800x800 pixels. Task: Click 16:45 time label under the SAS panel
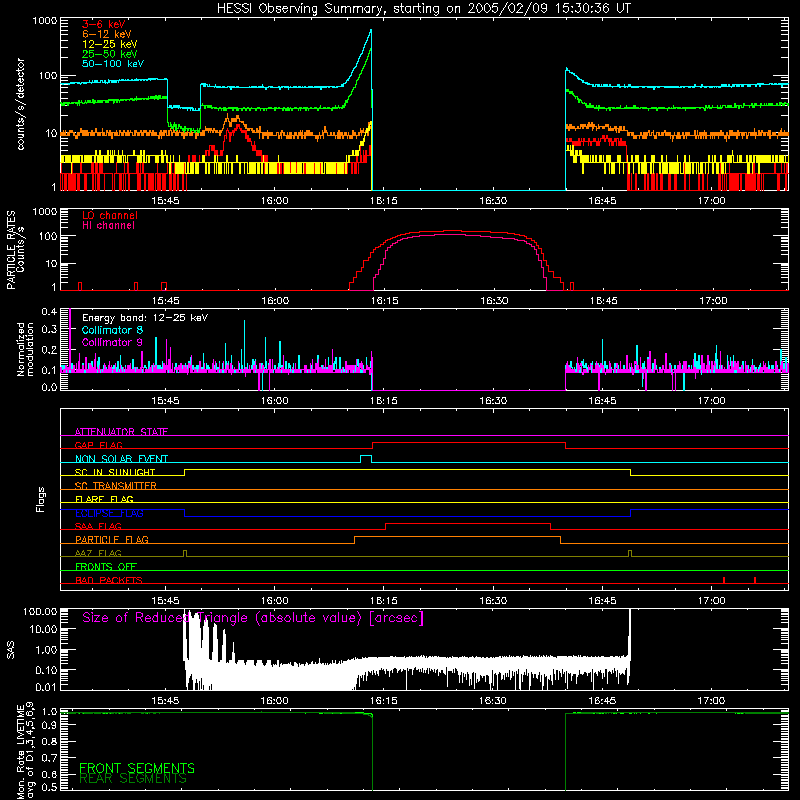point(603,701)
